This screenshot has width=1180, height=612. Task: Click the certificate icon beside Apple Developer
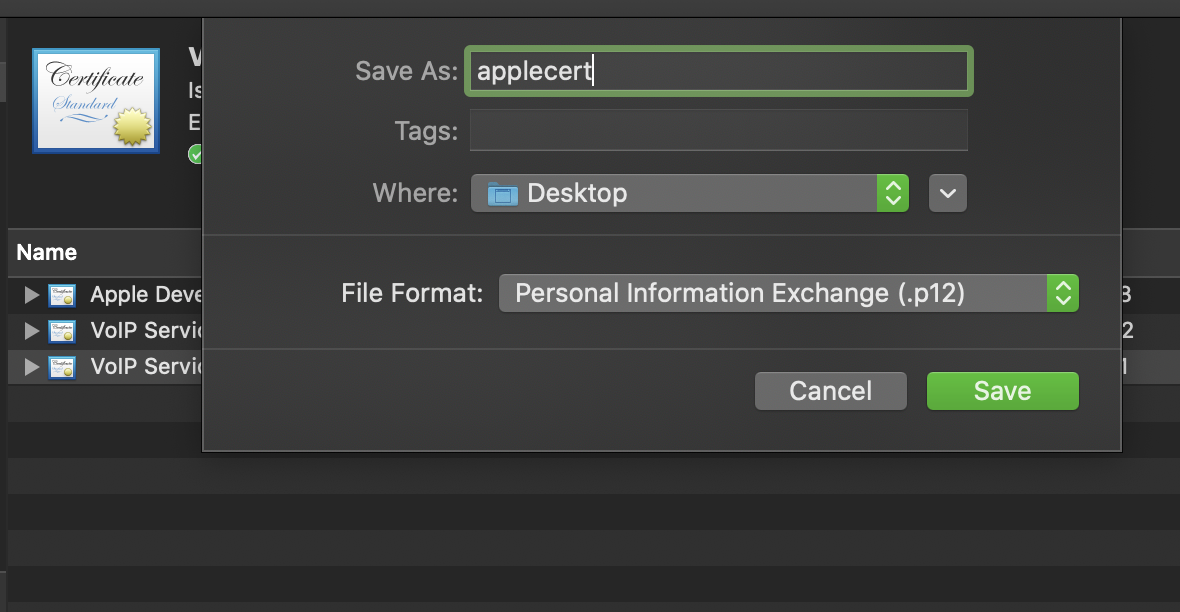point(62,294)
